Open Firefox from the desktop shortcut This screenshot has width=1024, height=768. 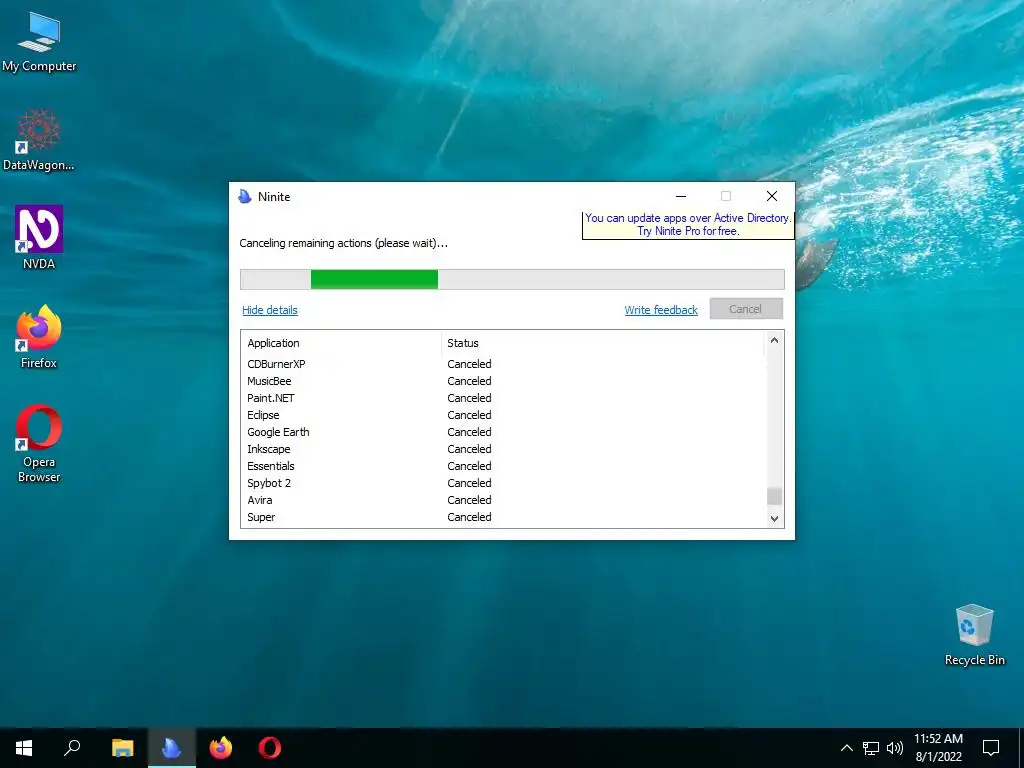pos(39,337)
